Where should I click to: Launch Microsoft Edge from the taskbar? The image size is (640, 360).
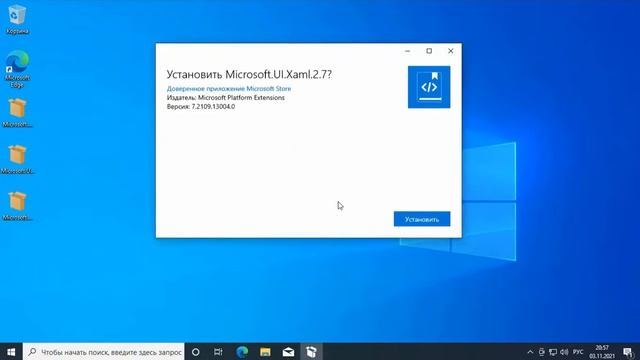click(242, 352)
